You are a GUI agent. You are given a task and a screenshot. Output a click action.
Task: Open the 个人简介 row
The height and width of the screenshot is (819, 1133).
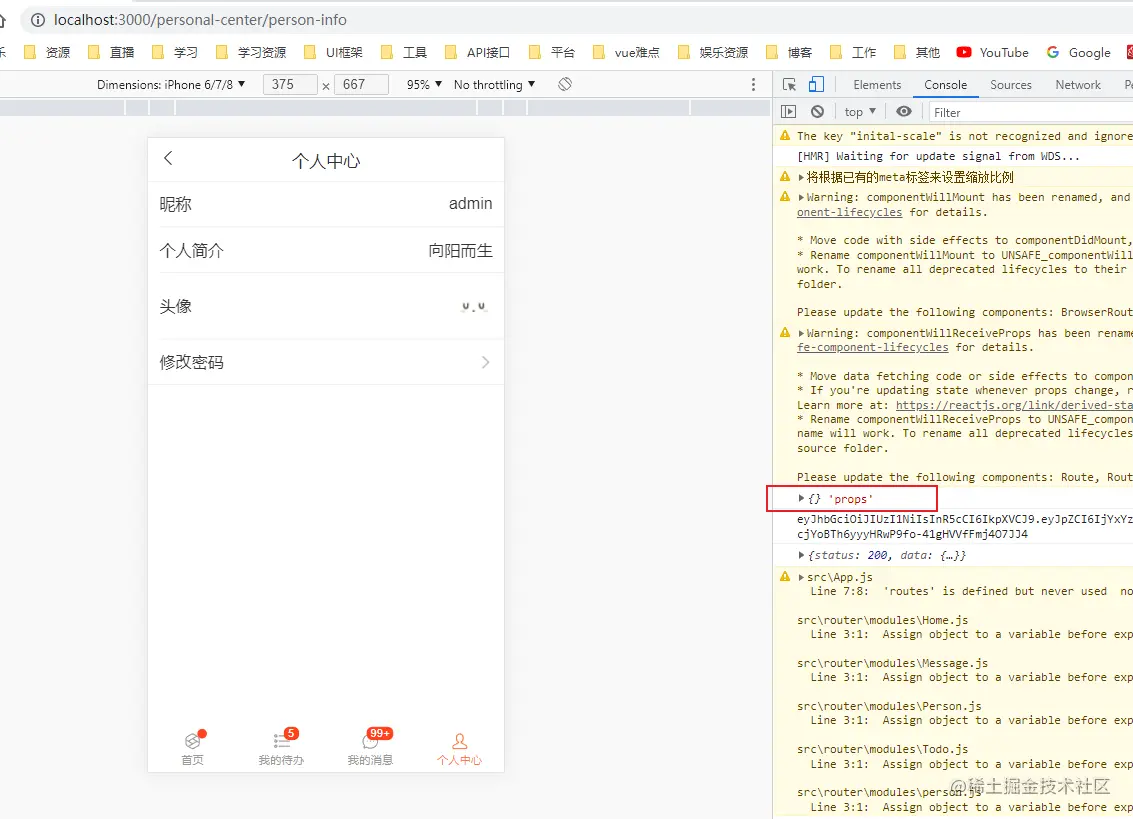pyautogui.click(x=326, y=250)
